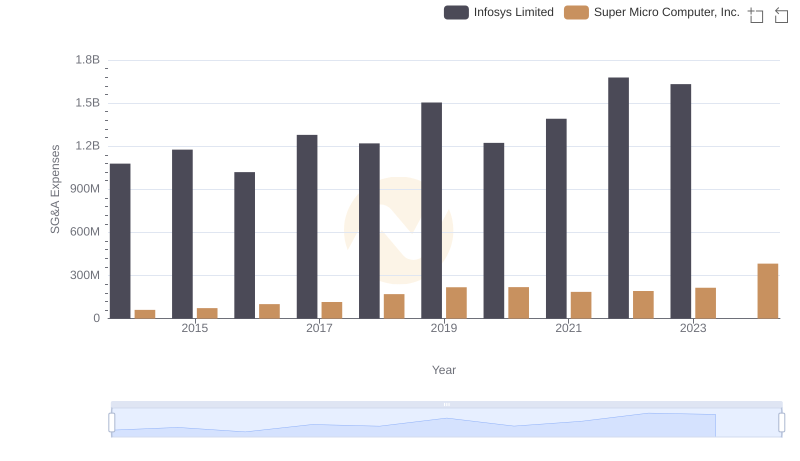
Task: Click the 2015 x-axis label
Action: coord(195,328)
